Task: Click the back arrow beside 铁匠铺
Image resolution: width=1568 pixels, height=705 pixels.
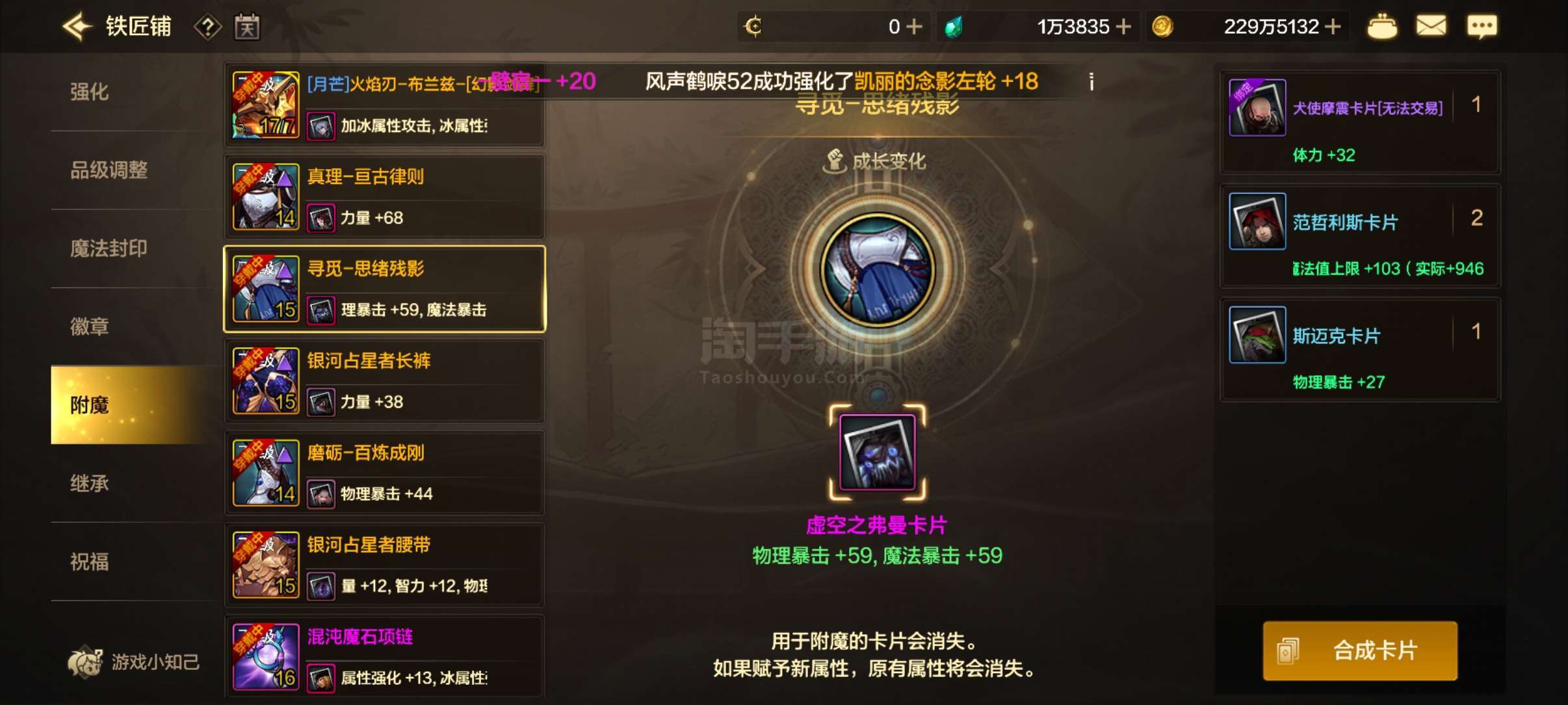Action: click(x=77, y=27)
